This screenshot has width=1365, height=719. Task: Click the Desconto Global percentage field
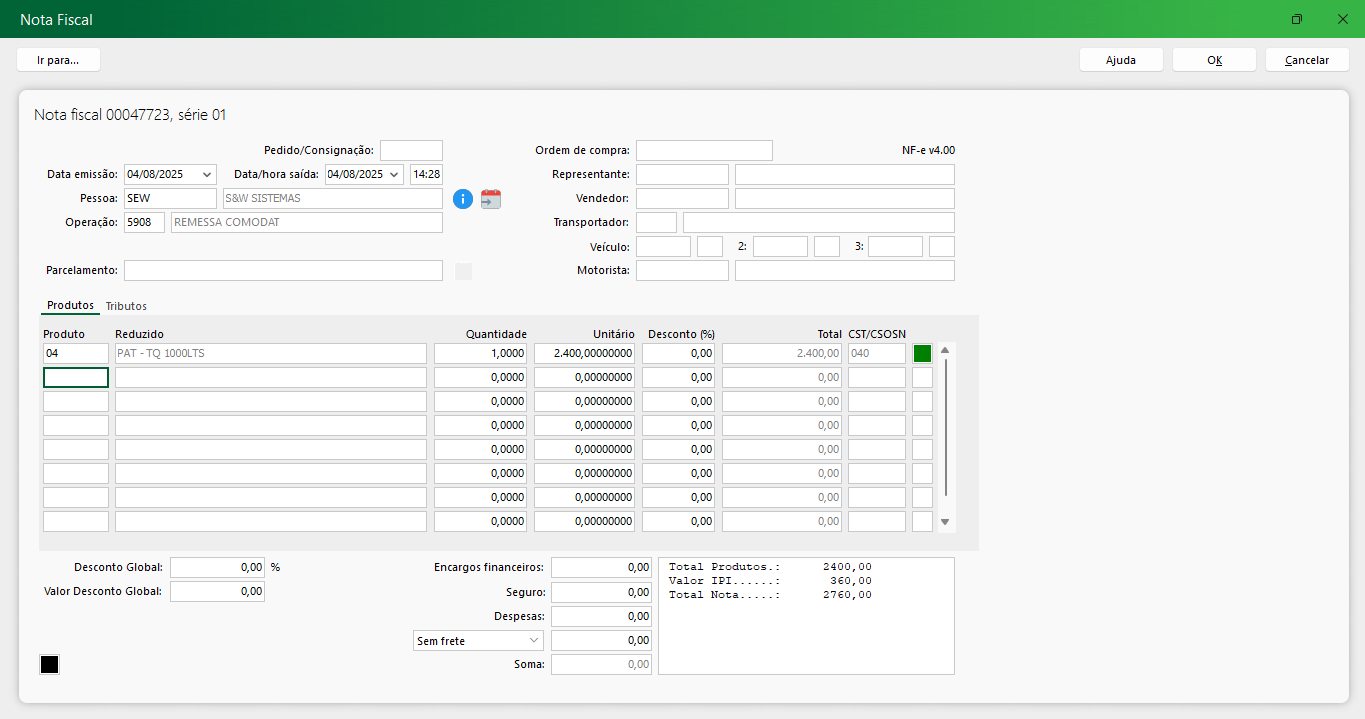(x=217, y=567)
